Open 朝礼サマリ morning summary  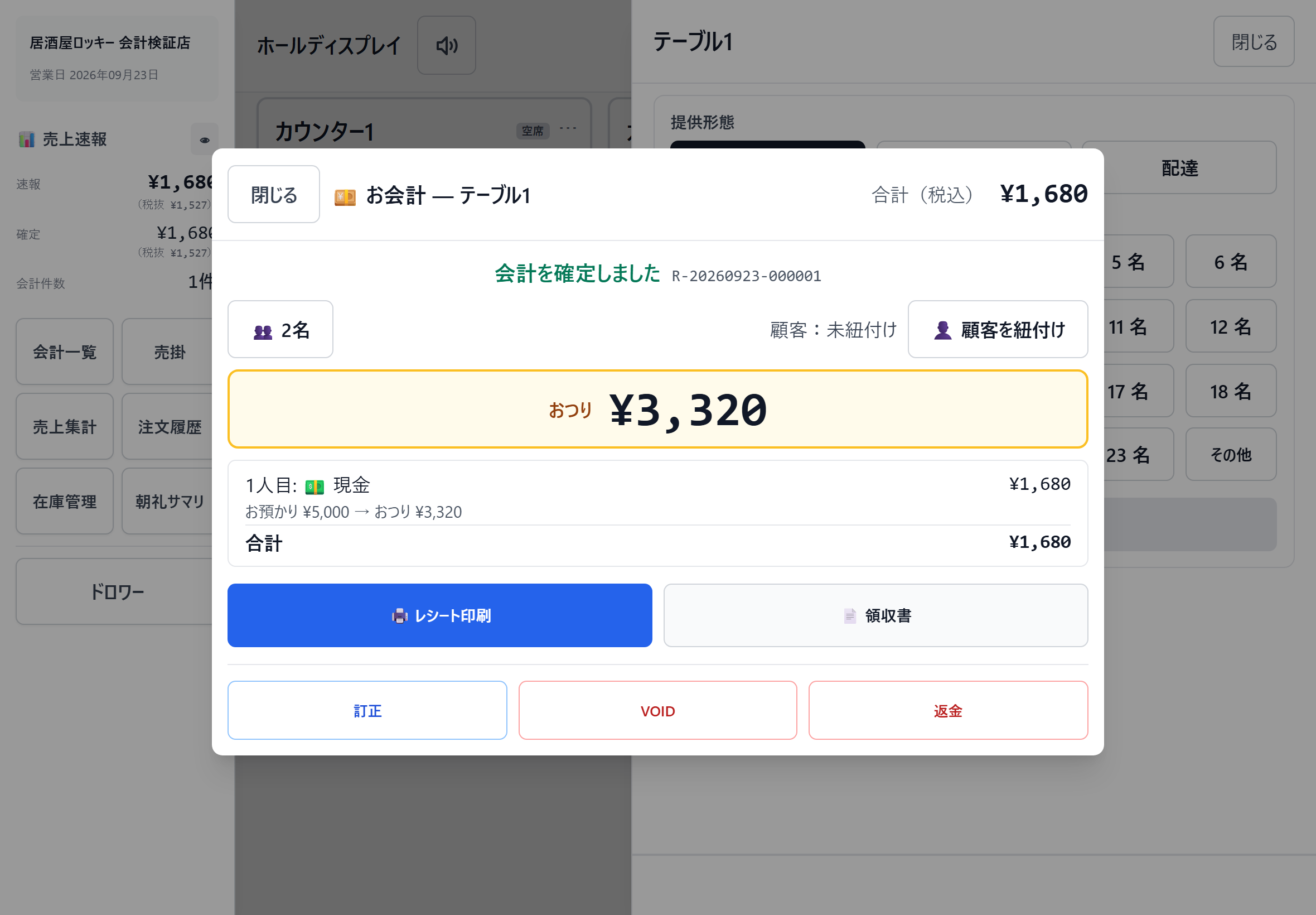pyautogui.click(x=170, y=501)
